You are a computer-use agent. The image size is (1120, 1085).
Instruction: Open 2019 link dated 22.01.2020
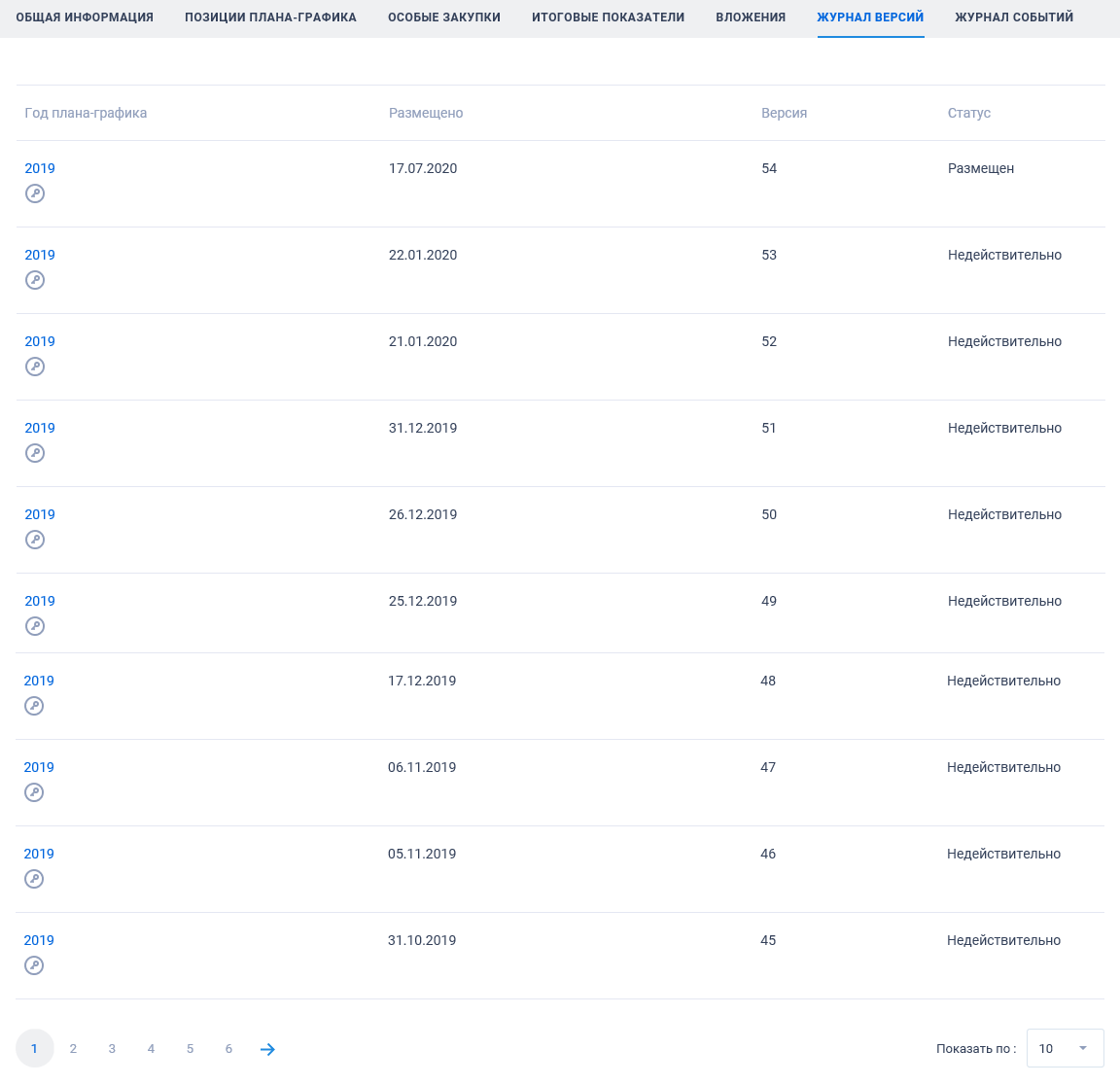coord(40,255)
